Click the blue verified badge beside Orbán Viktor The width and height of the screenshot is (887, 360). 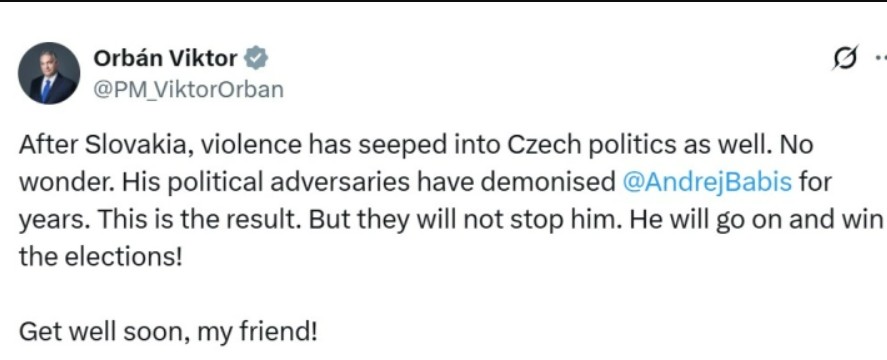tap(256, 58)
